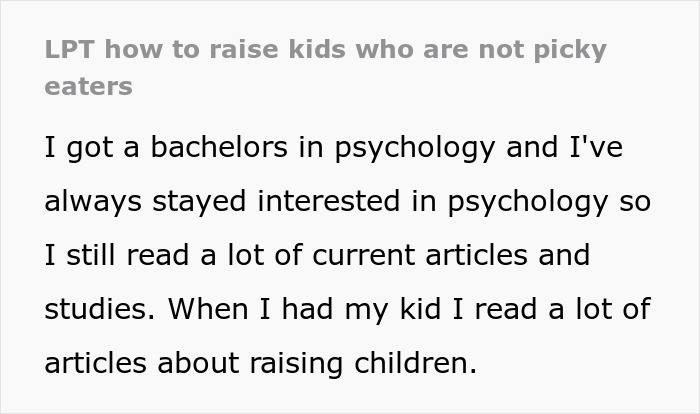Click the word 'still' in the third line
700x414 pixels.
tap(93, 255)
